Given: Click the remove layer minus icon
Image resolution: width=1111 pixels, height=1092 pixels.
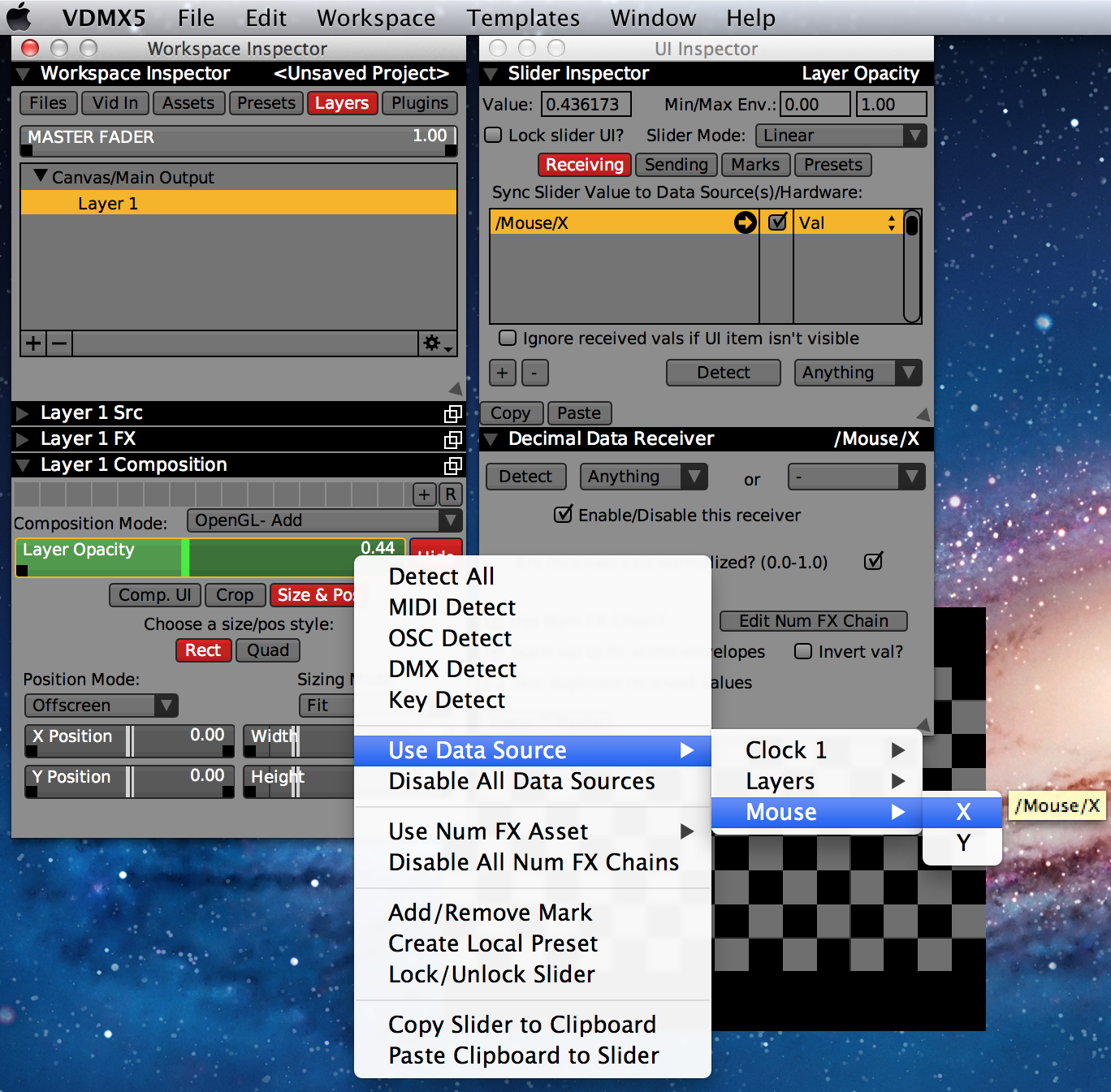Looking at the screenshot, I should point(59,343).
